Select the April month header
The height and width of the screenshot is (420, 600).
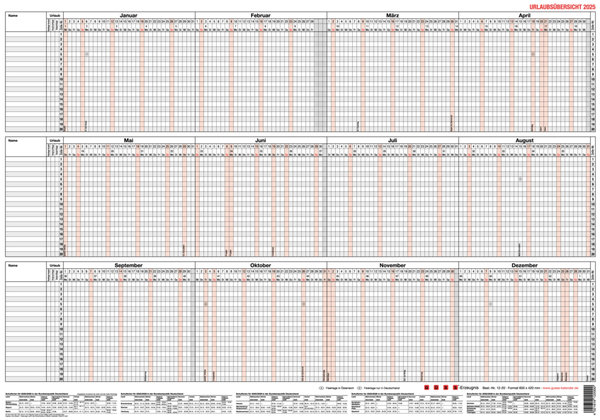525,17
